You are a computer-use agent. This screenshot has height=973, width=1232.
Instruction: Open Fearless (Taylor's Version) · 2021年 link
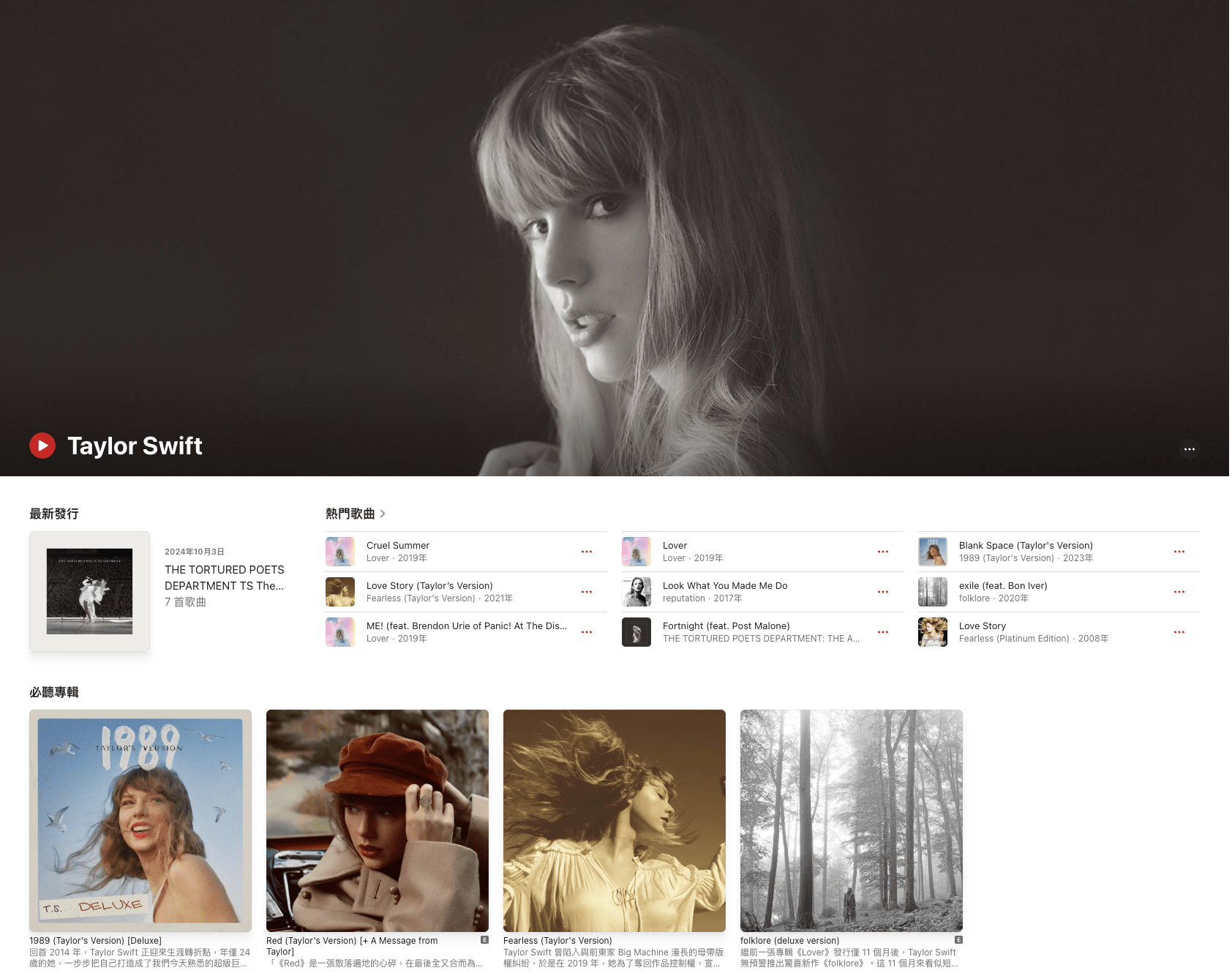point(440,598)
